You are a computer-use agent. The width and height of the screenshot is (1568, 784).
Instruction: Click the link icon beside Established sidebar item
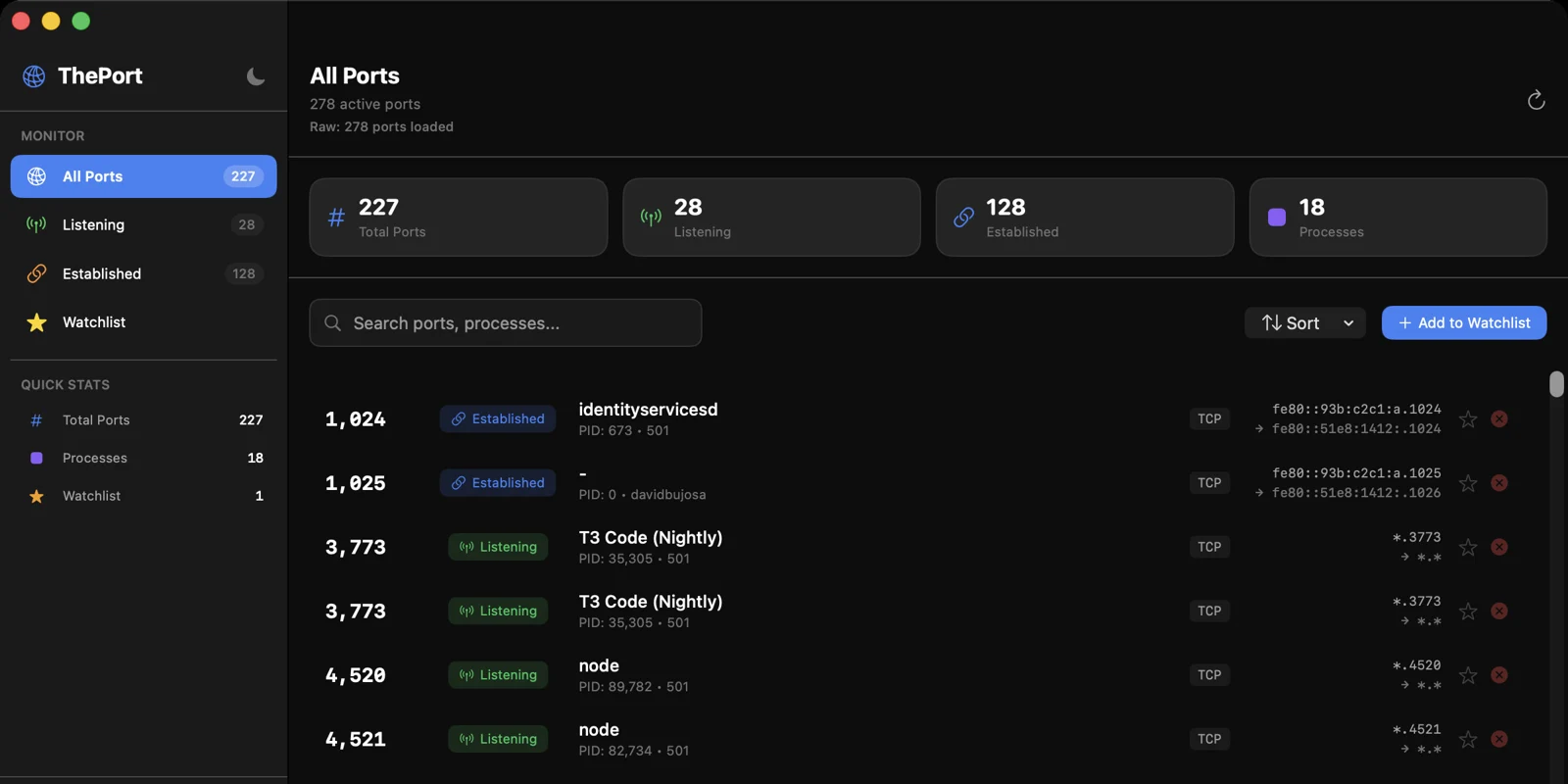(36, 273)
